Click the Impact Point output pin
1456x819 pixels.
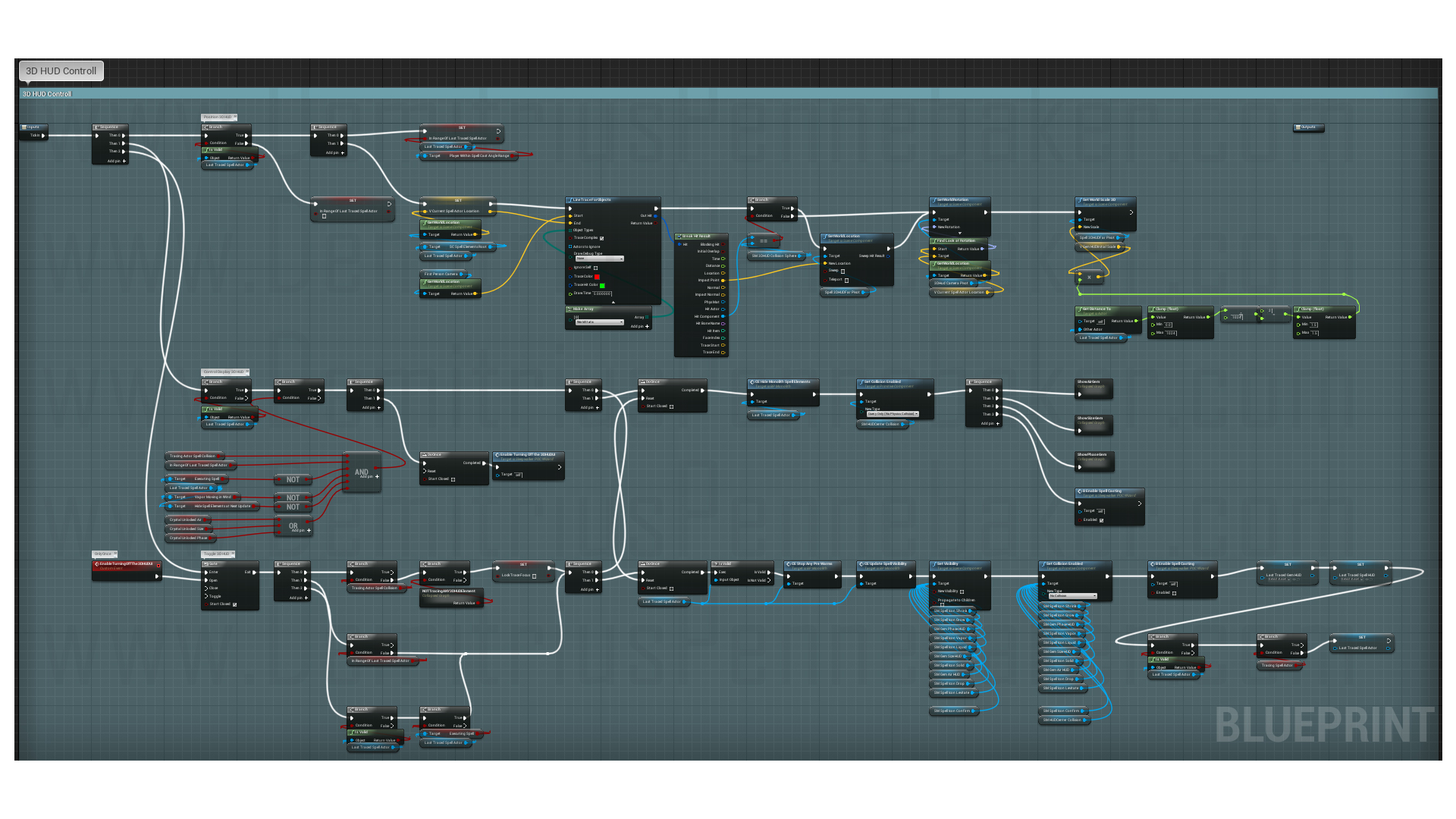point(723,281)
